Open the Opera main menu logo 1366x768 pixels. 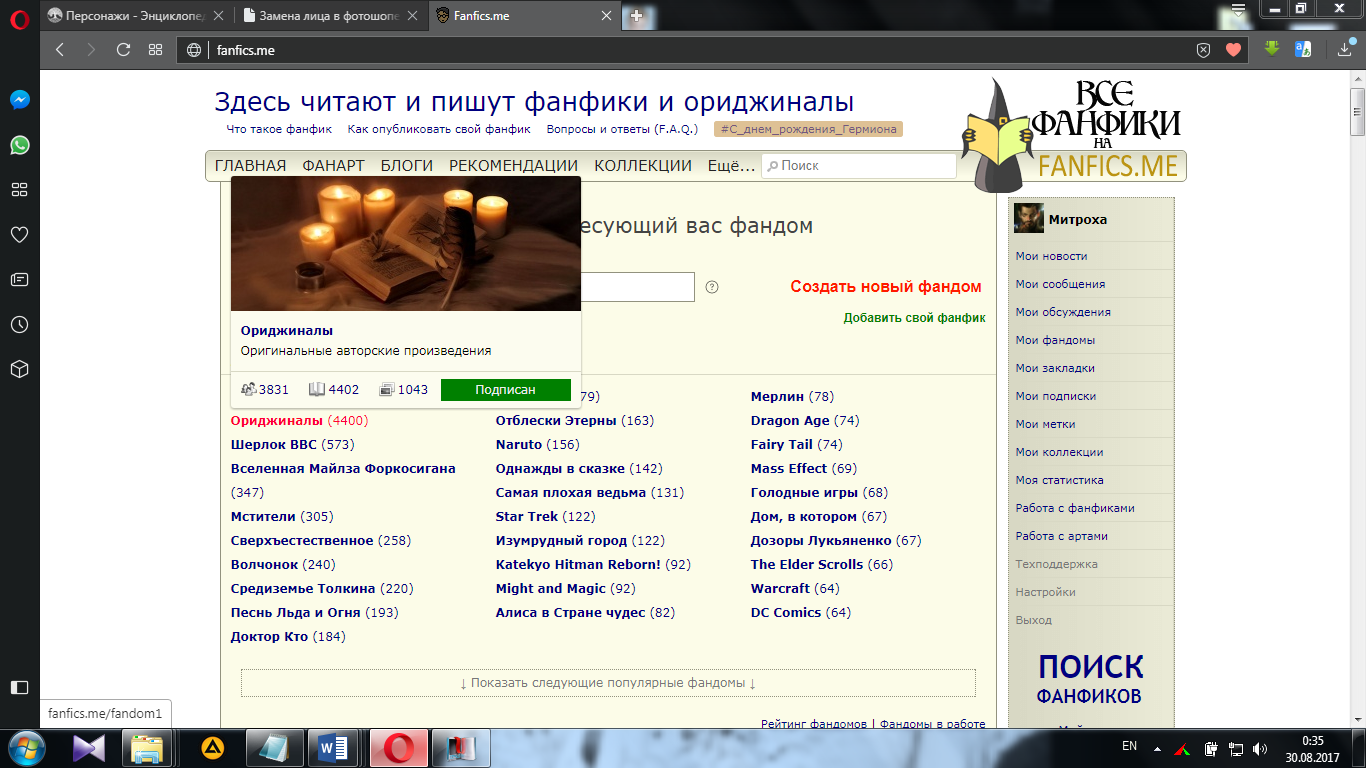pyautogui.click(x=19, y=19)
